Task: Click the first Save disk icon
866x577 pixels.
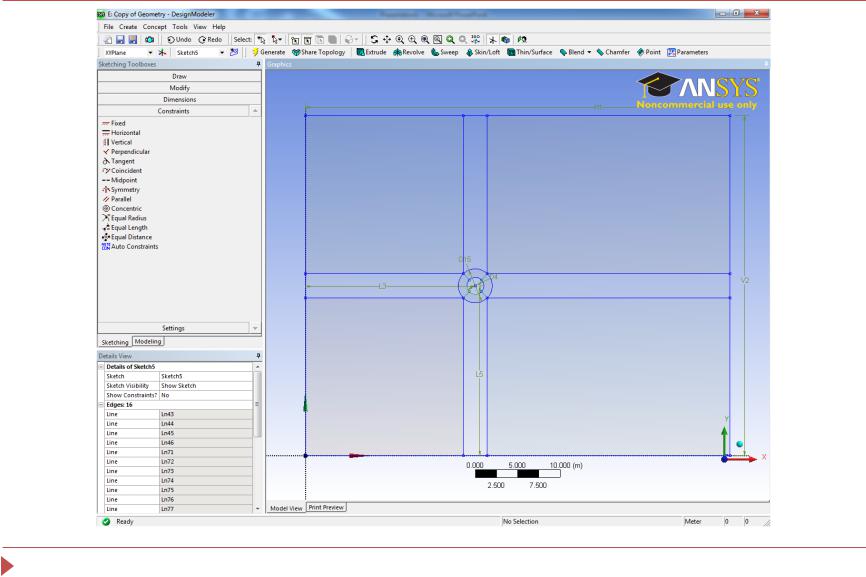Action: (120, 40)
